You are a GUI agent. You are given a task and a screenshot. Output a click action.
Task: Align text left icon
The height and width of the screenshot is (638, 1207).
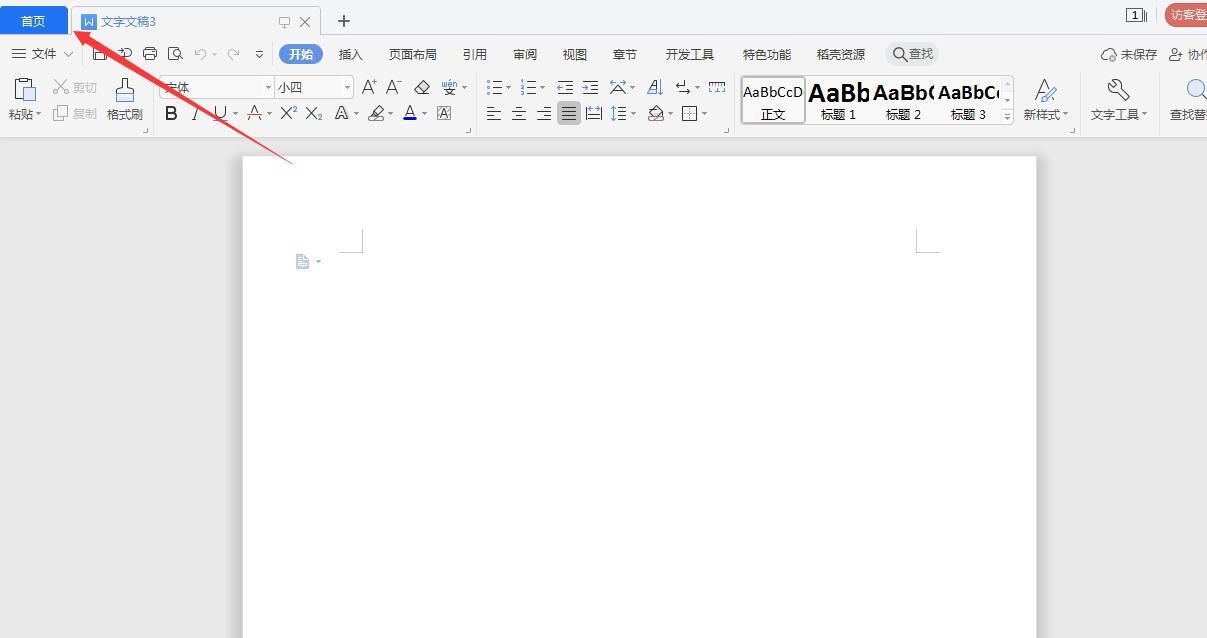(x=494, y=114)
